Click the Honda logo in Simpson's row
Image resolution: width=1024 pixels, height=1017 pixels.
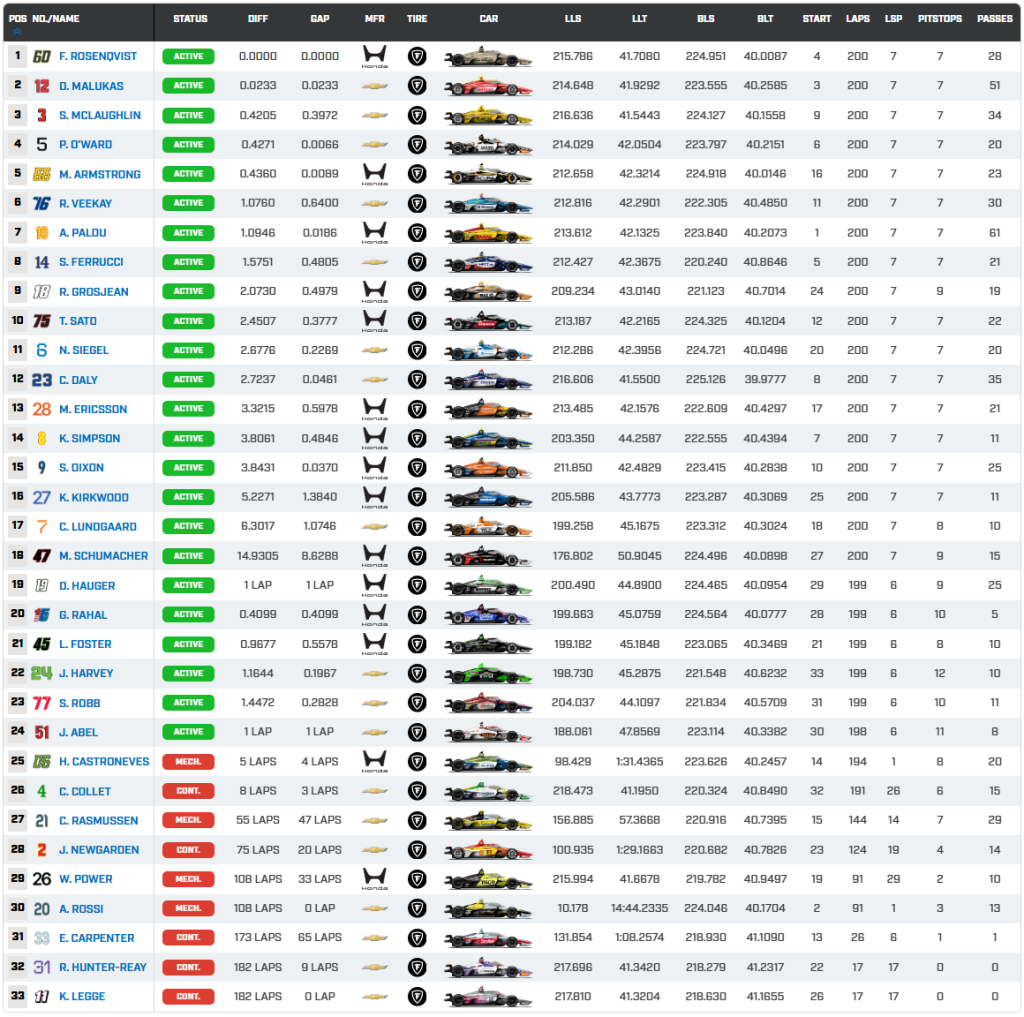[x=375, y=438]
